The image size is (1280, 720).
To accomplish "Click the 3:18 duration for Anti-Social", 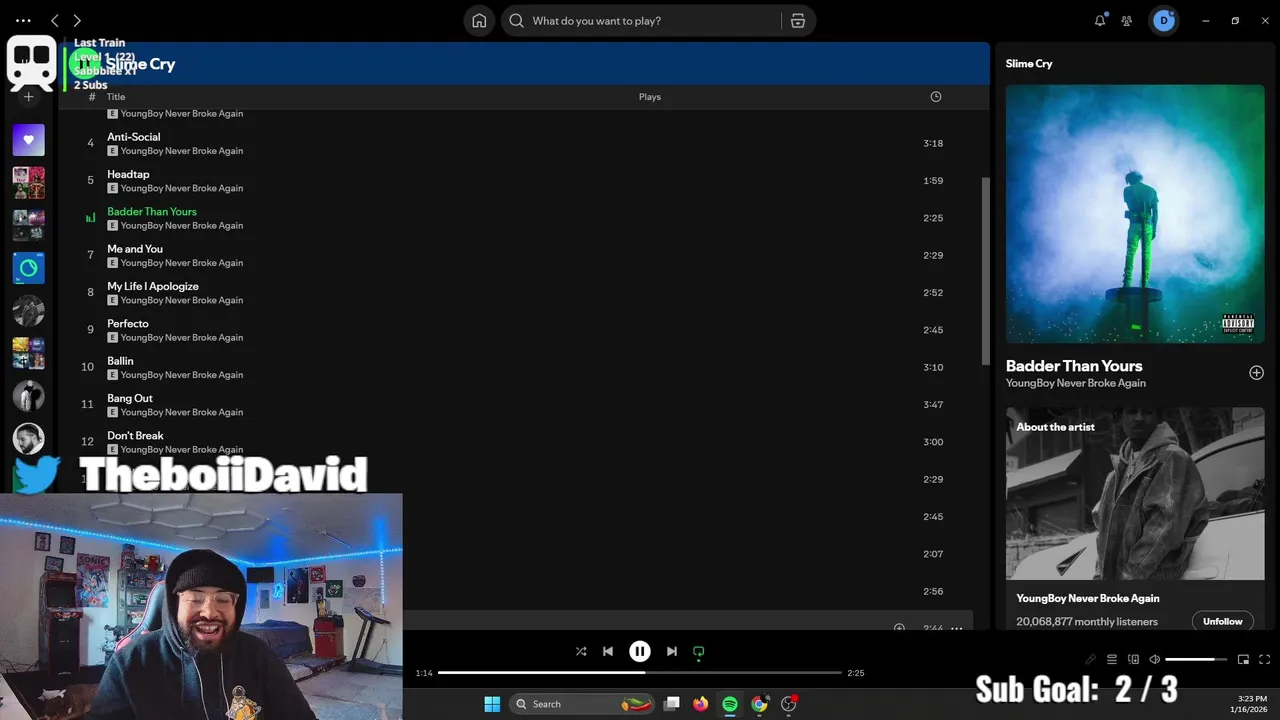I will point(933,143).
